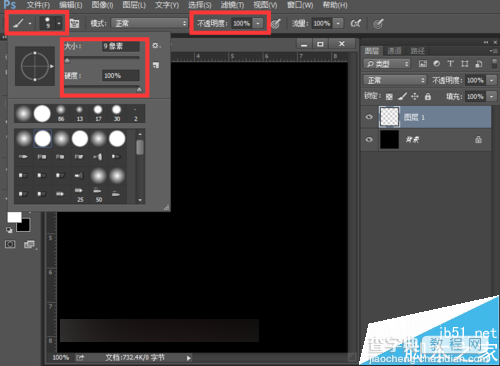Enable airbrush build-up icon beside flow

356,23
